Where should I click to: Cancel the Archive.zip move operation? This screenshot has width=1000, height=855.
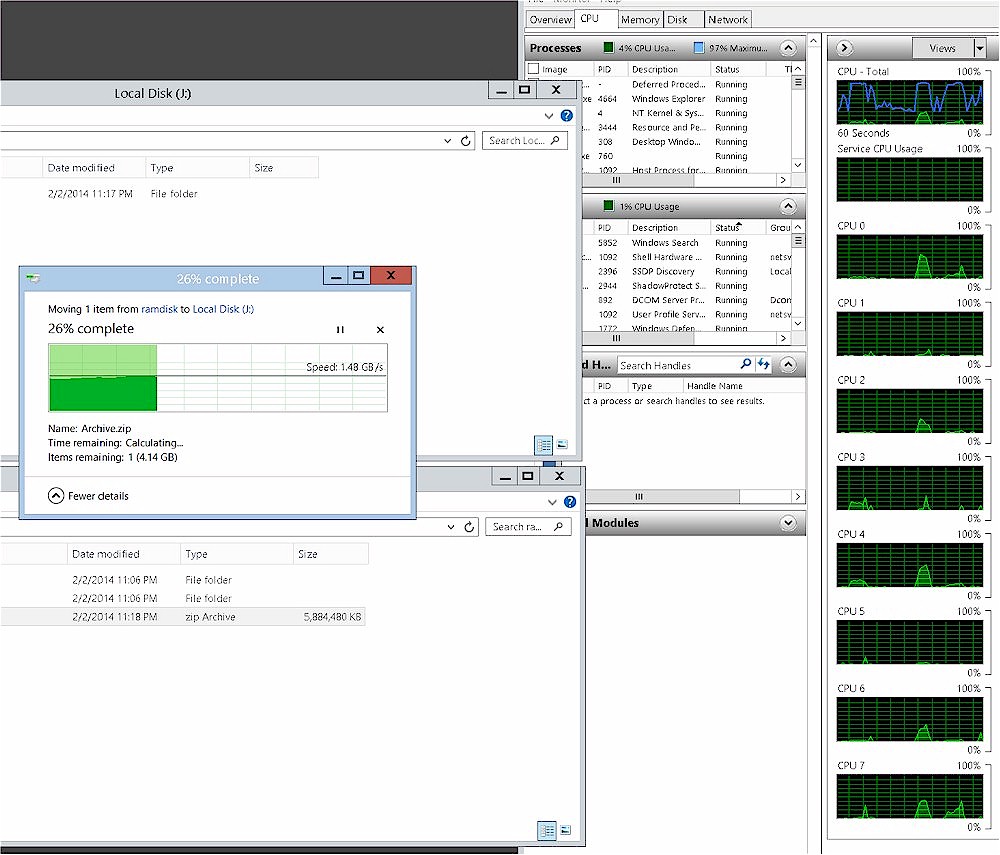coord(380,330)
